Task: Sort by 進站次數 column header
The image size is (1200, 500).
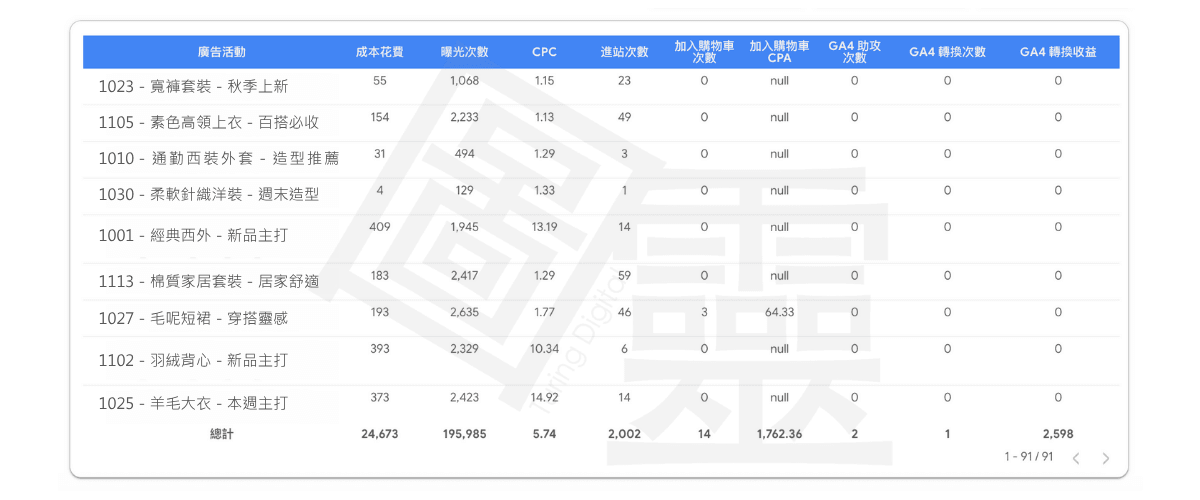Action: point(624,52)
